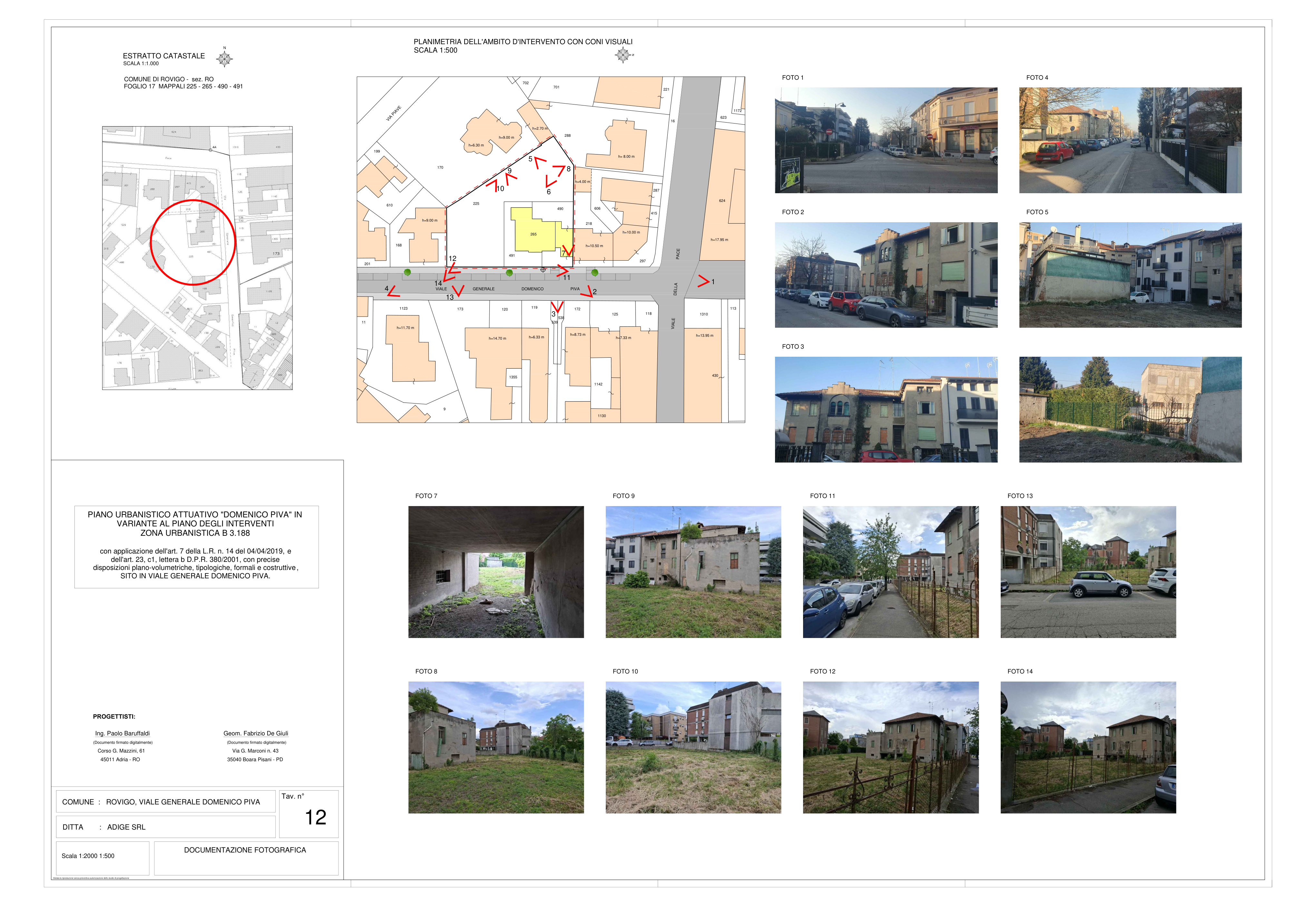
Task: Open the FOTO 14 photograph
Action: (1088, 747)
